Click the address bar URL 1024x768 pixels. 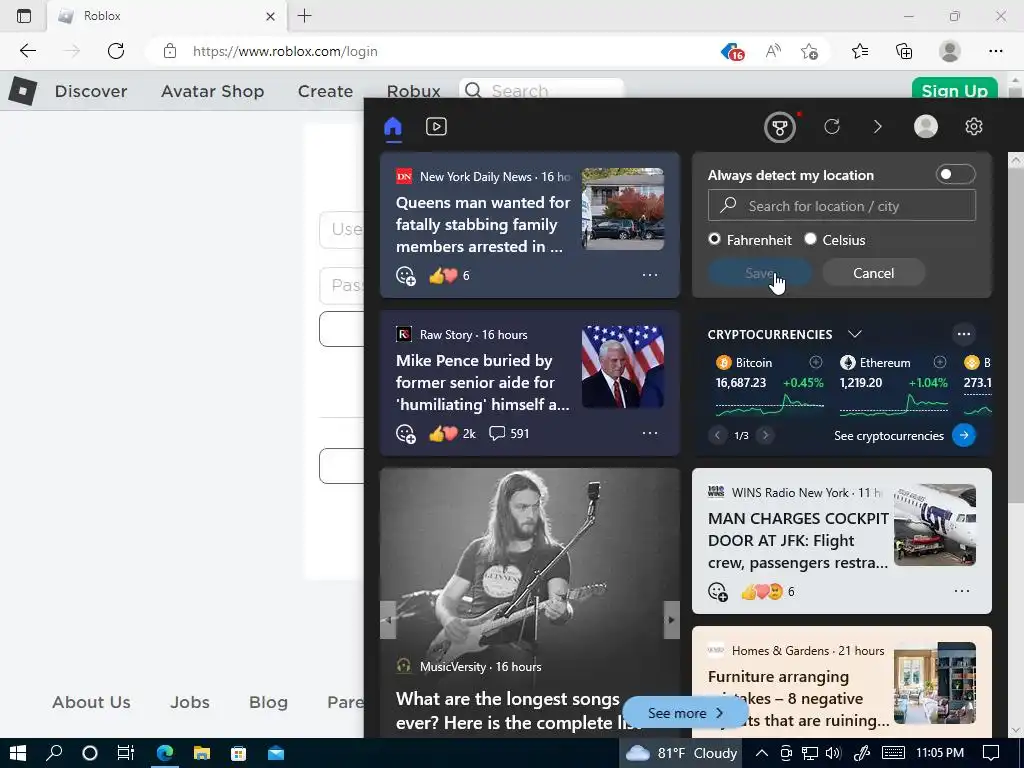[285, 51]
